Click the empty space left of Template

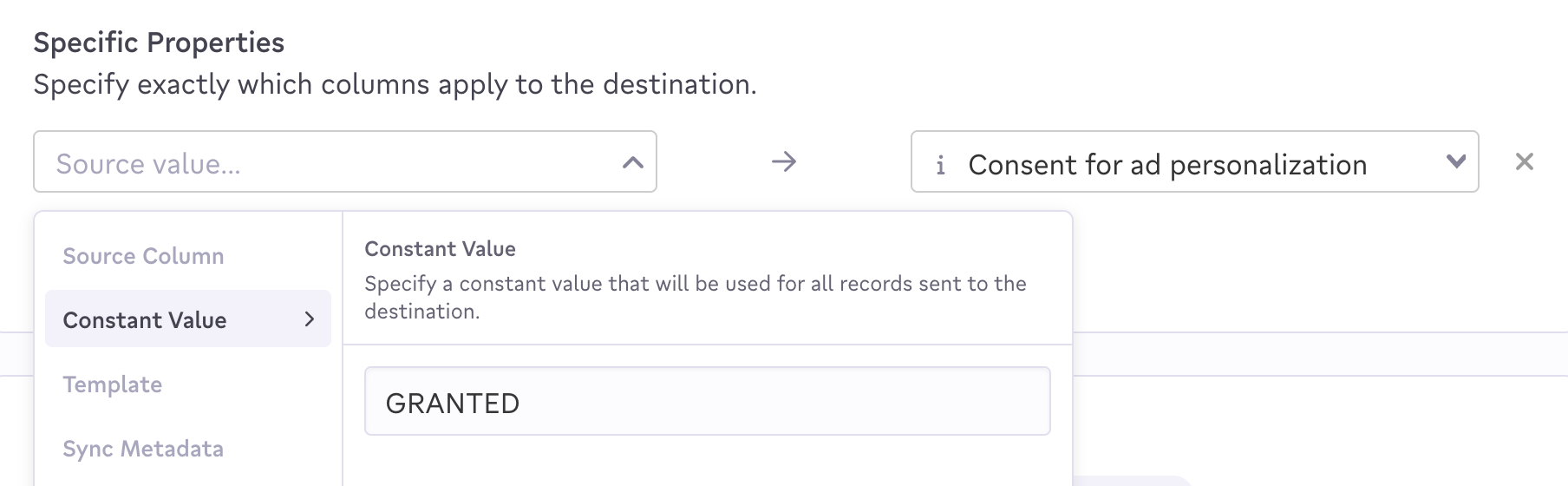tap(49, 384)
